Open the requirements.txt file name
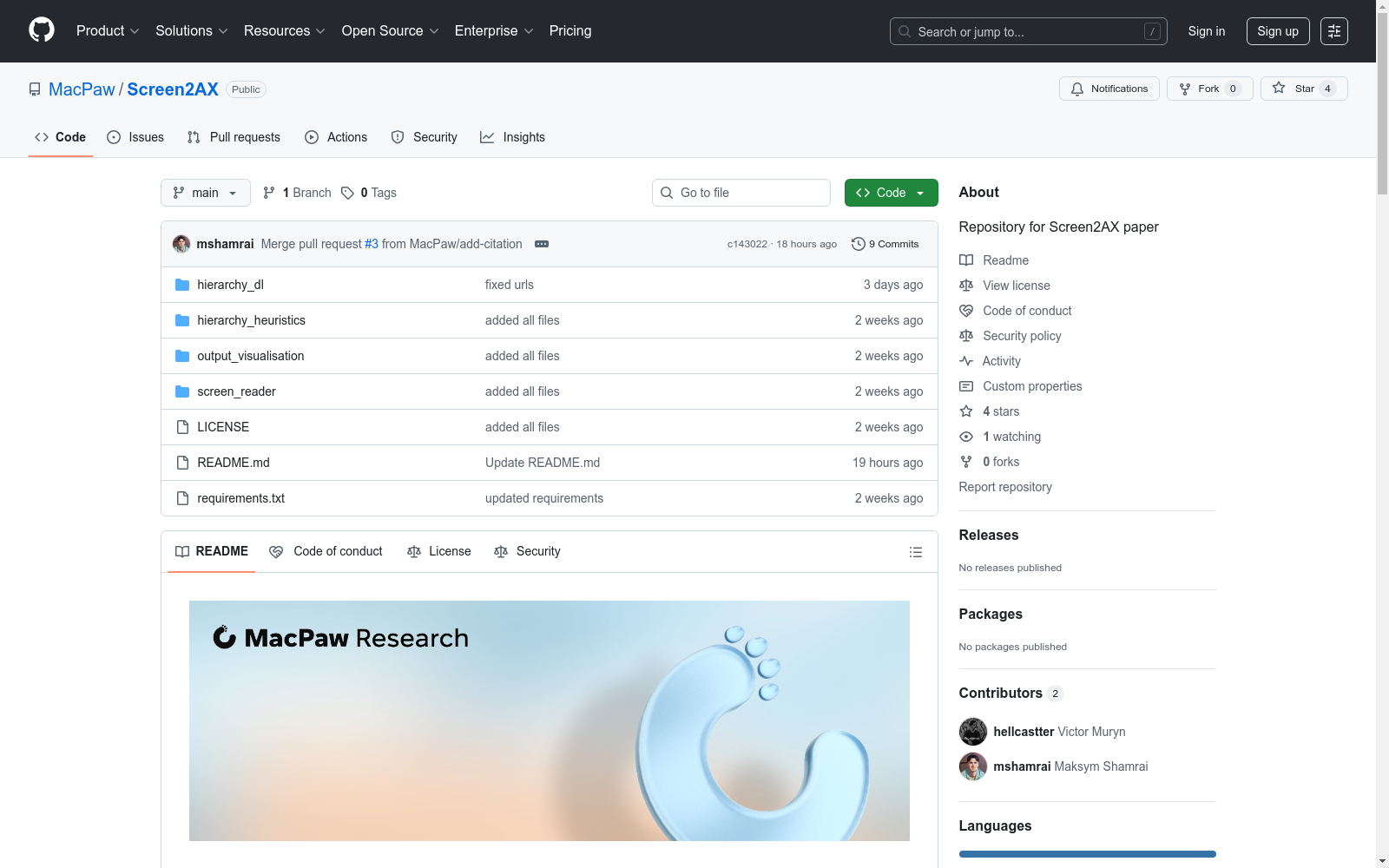The width and height of the screenshot is (1389, 868). (241, 498)
